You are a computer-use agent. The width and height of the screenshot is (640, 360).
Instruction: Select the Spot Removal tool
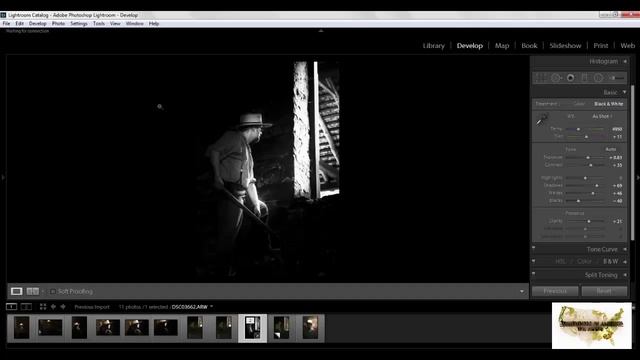click(556, 78)
